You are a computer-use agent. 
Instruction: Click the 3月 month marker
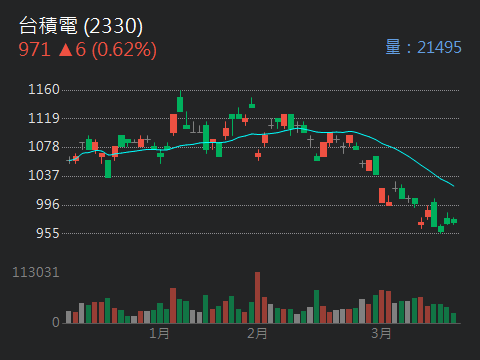(x=381, y=333)
